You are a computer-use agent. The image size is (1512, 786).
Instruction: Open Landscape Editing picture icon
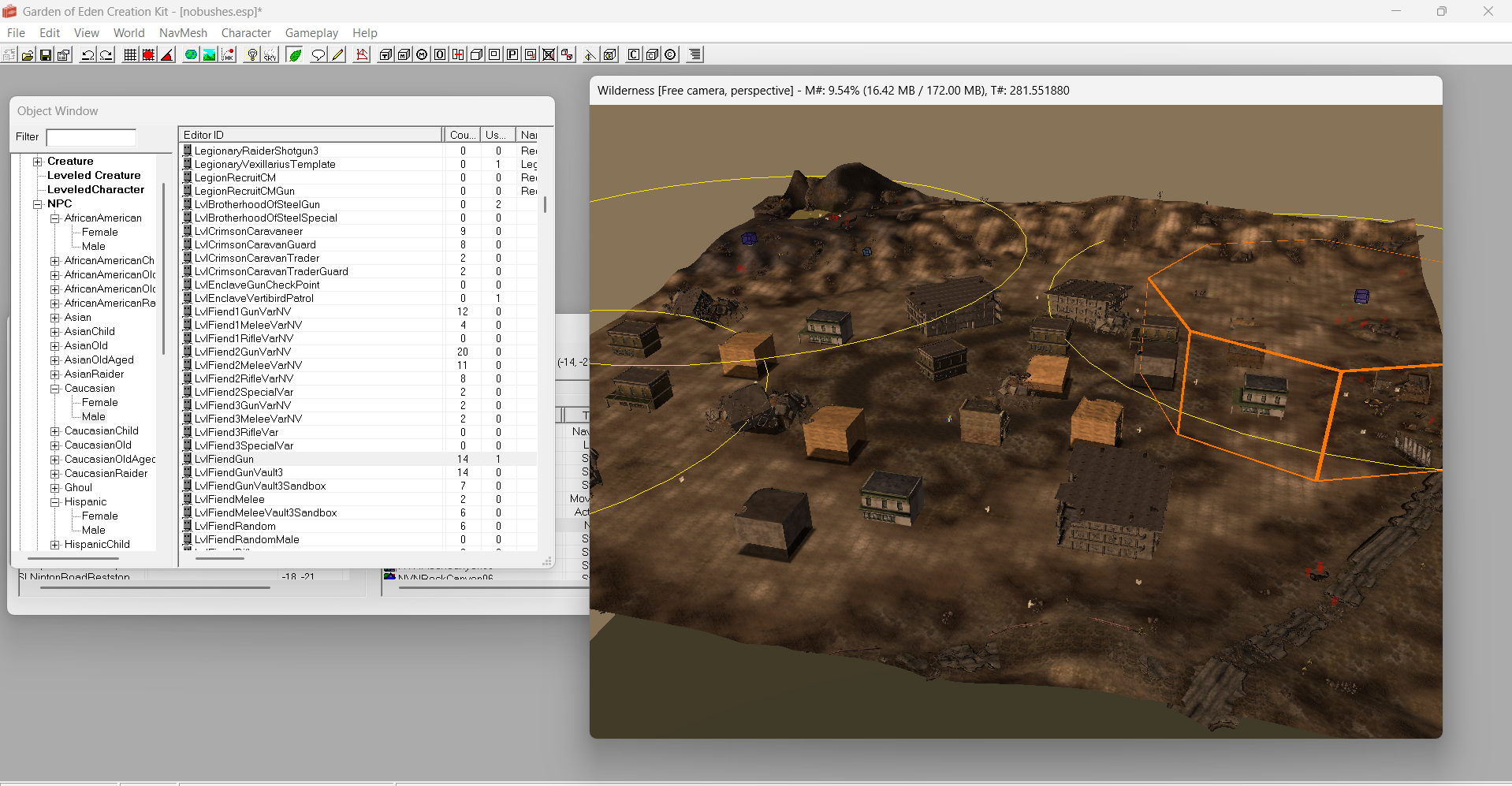(210, 54)
